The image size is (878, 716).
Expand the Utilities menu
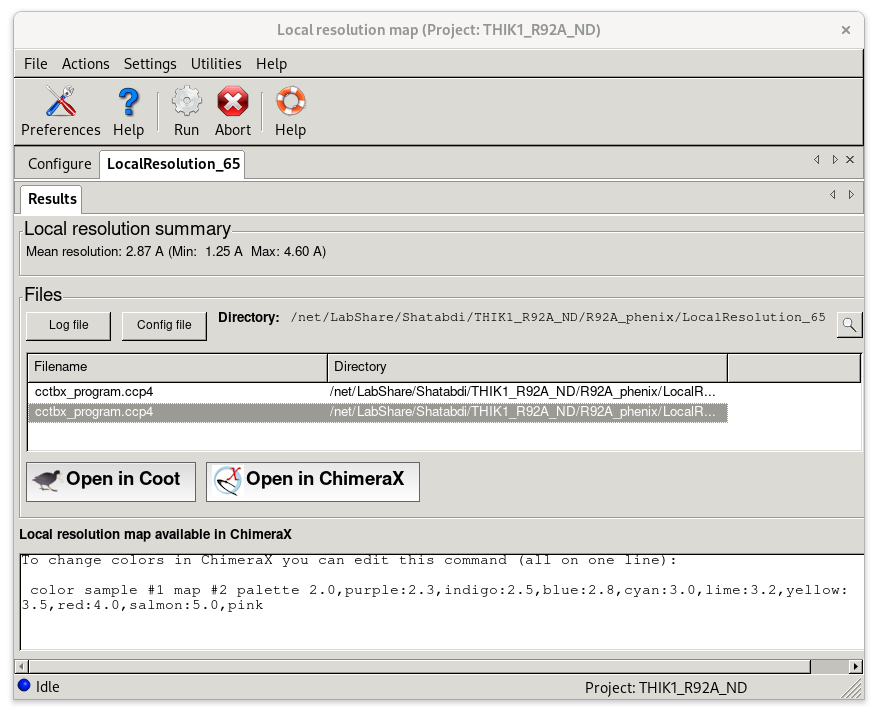coord(216,64)
